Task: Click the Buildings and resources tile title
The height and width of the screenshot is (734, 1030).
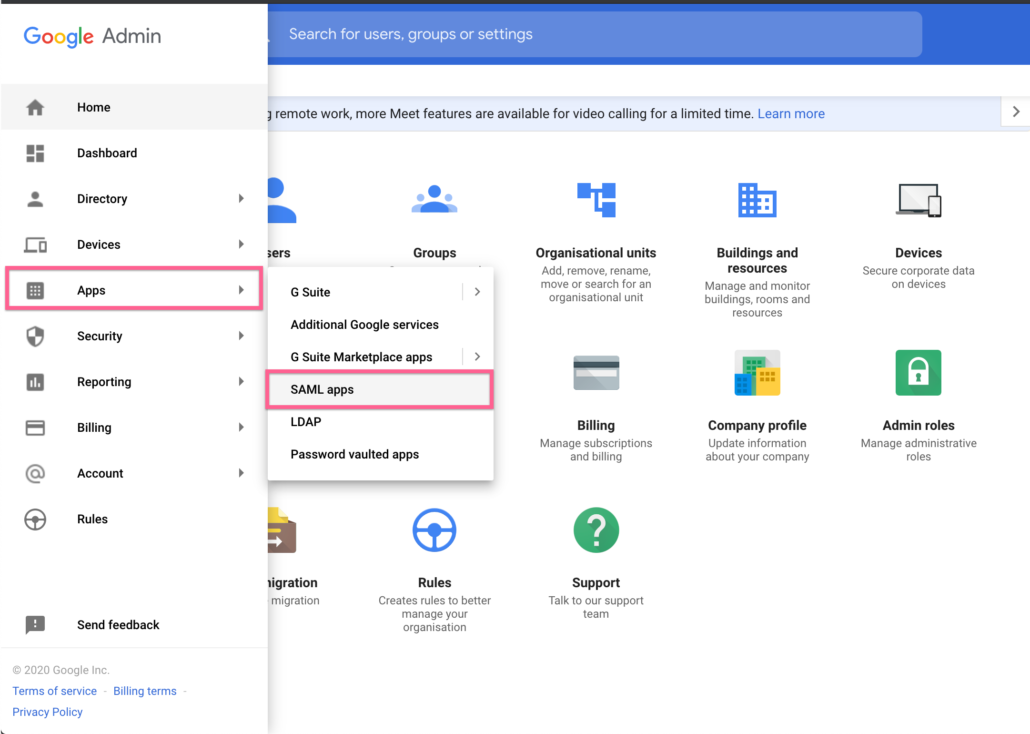Action: coord(757,260)
